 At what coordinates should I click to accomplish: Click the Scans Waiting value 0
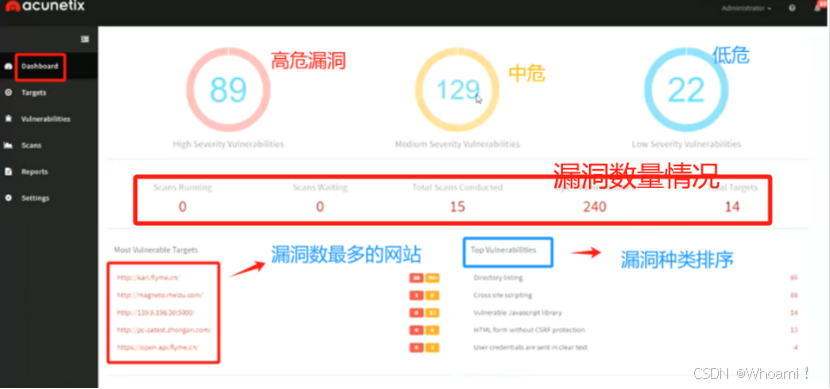click(320, 206)
